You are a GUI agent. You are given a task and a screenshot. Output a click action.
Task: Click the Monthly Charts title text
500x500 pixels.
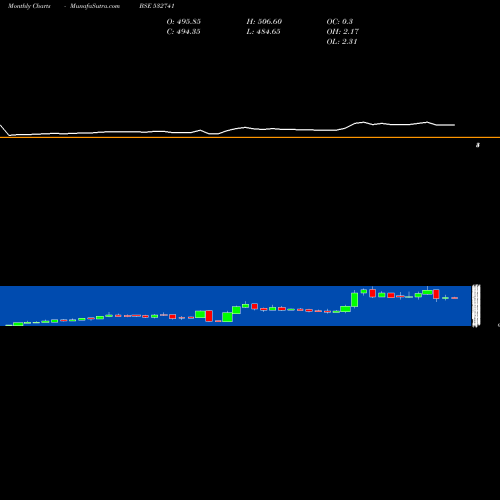point(29,6)
